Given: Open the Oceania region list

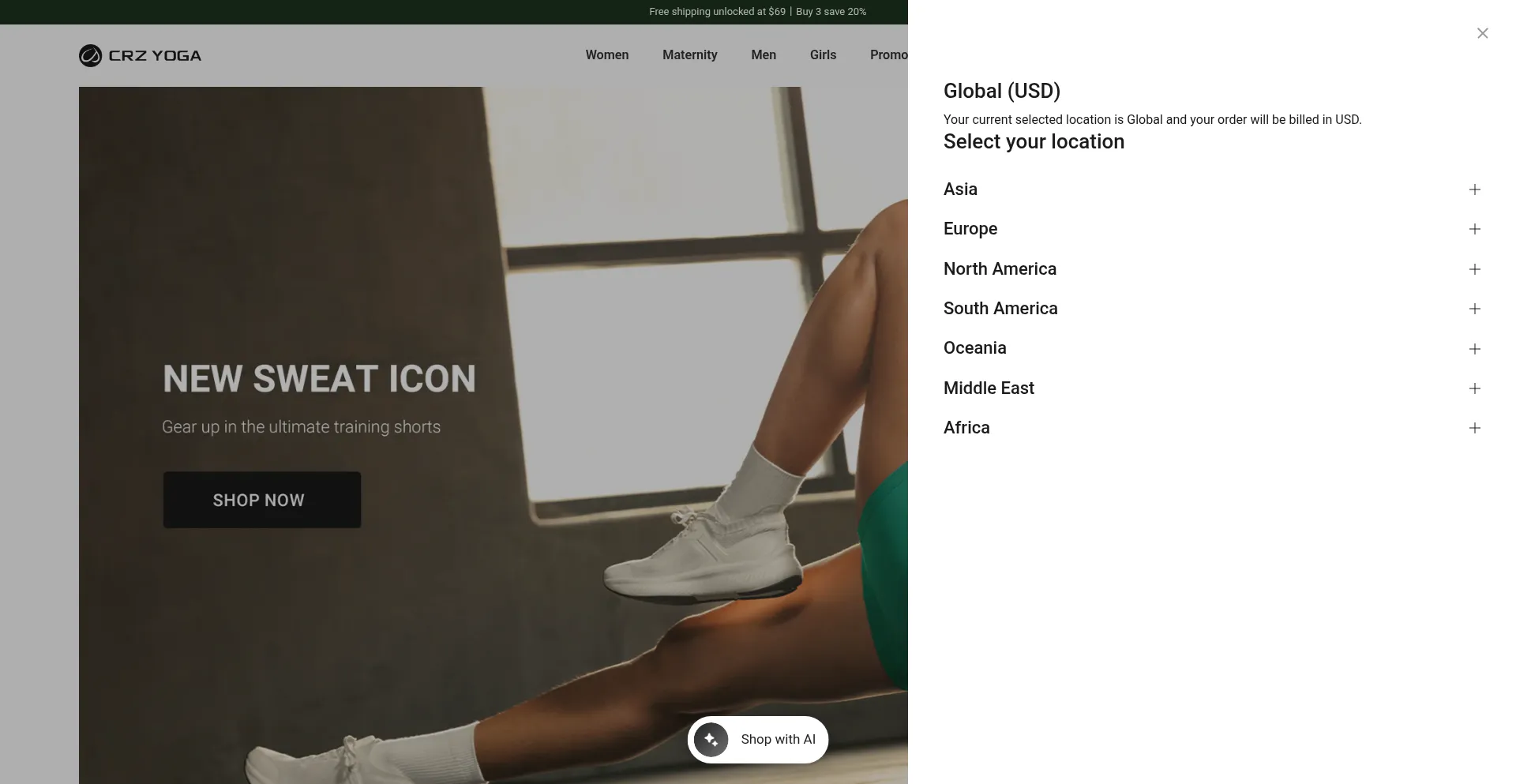Looking at the screenshot, I should (x=1212, y=349).
